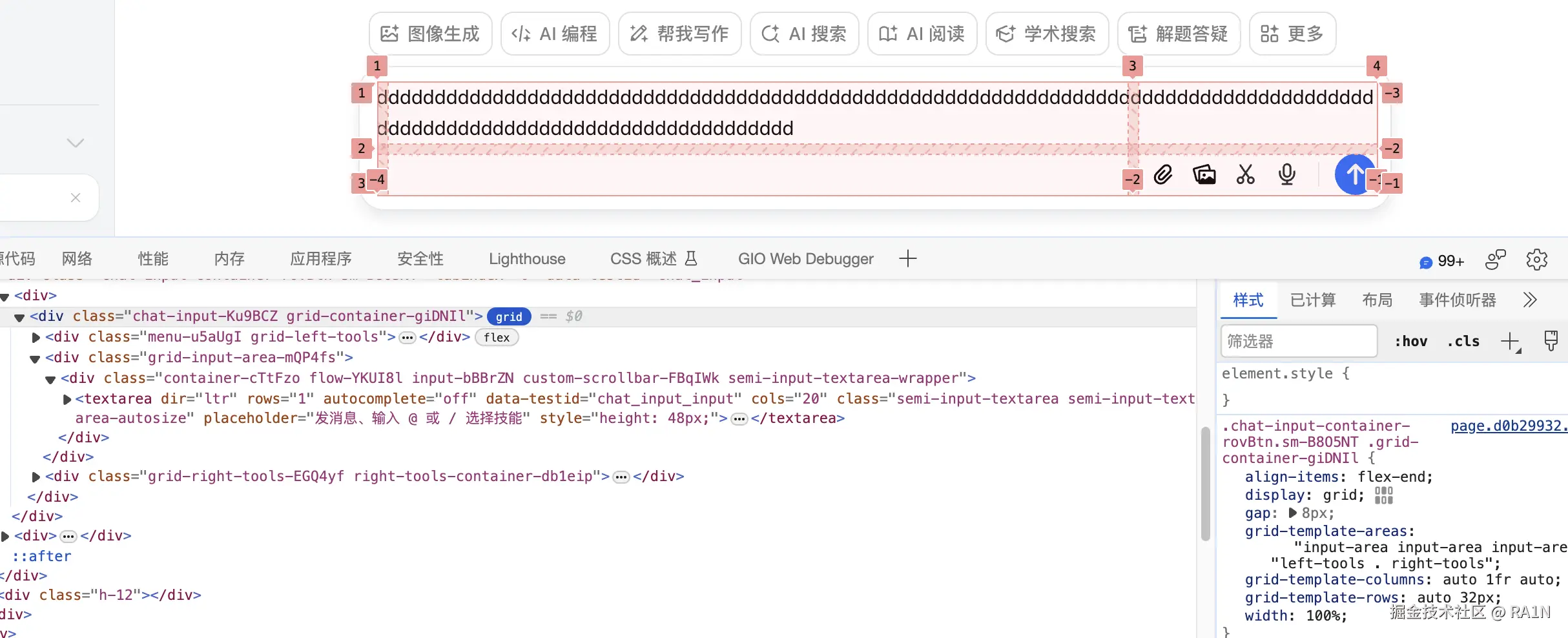This screenshot has height=638, width=1568.
Task: Click the paperclip attach file icon
Action: click(1163, 175)
